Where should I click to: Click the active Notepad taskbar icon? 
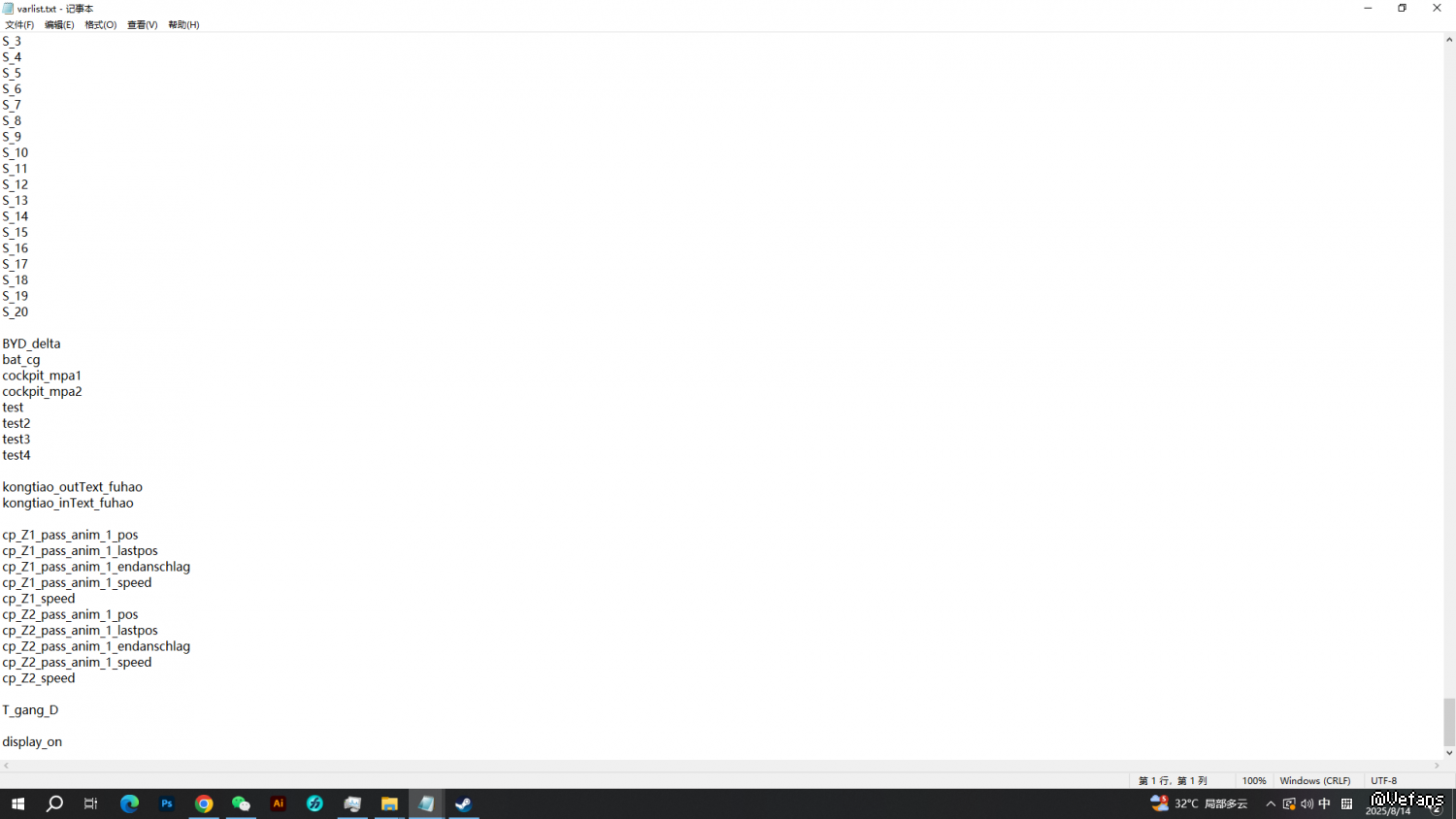click(x=426, y=803)
